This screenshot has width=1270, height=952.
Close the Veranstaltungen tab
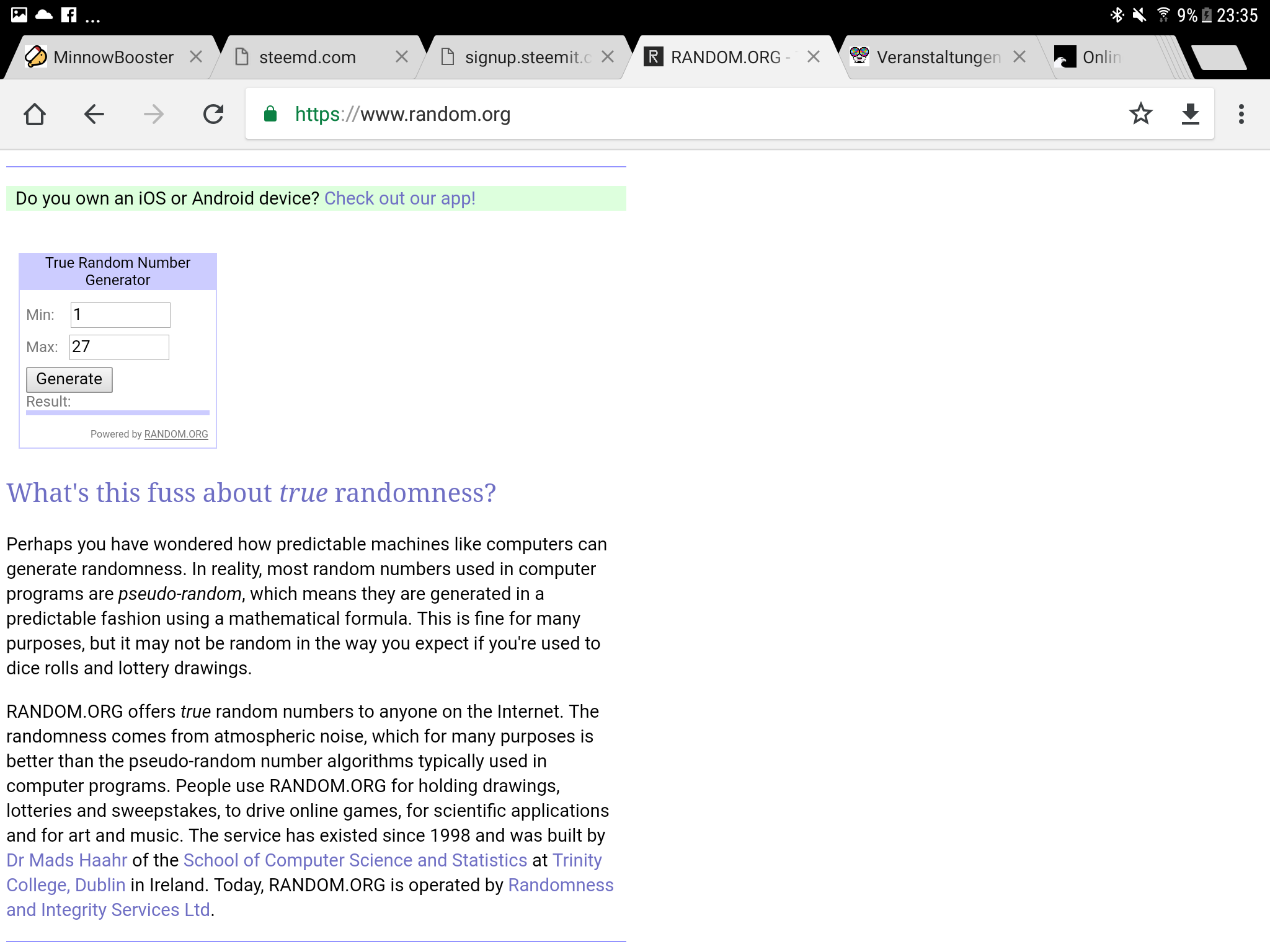1019,57
